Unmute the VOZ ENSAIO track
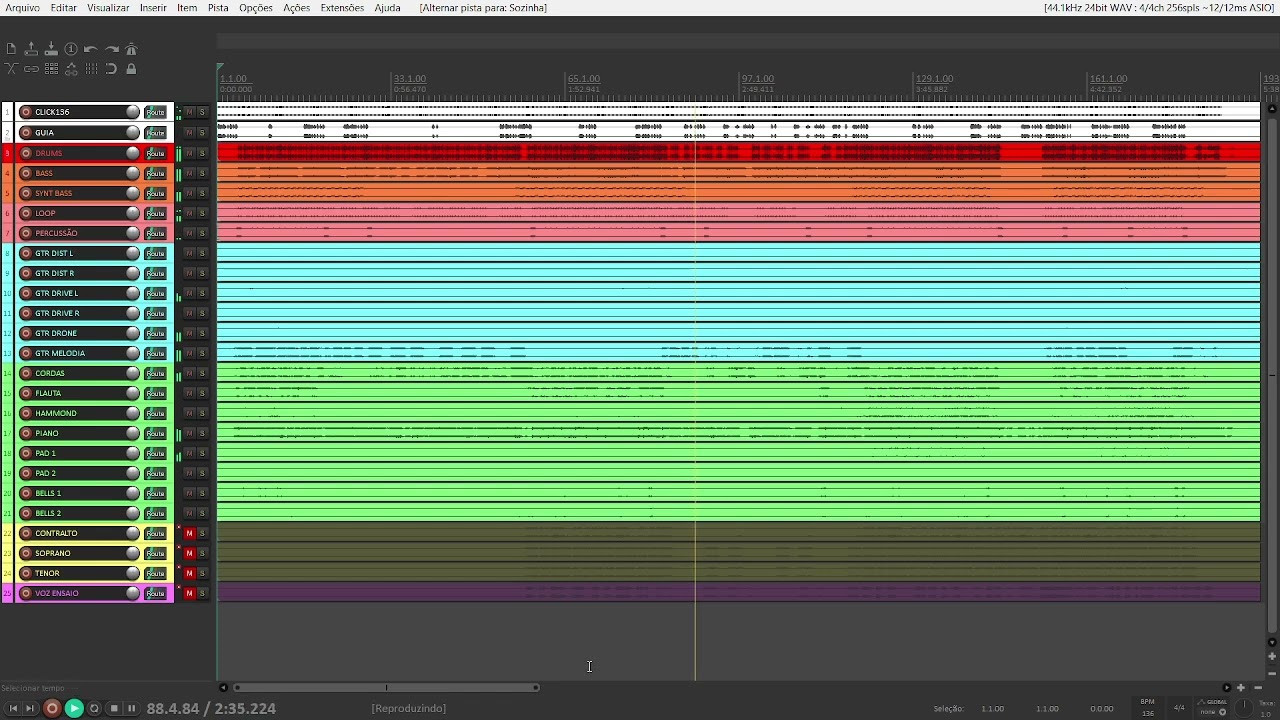The height and width of the screenshot is (720, 1280). [x=189, y=593]
